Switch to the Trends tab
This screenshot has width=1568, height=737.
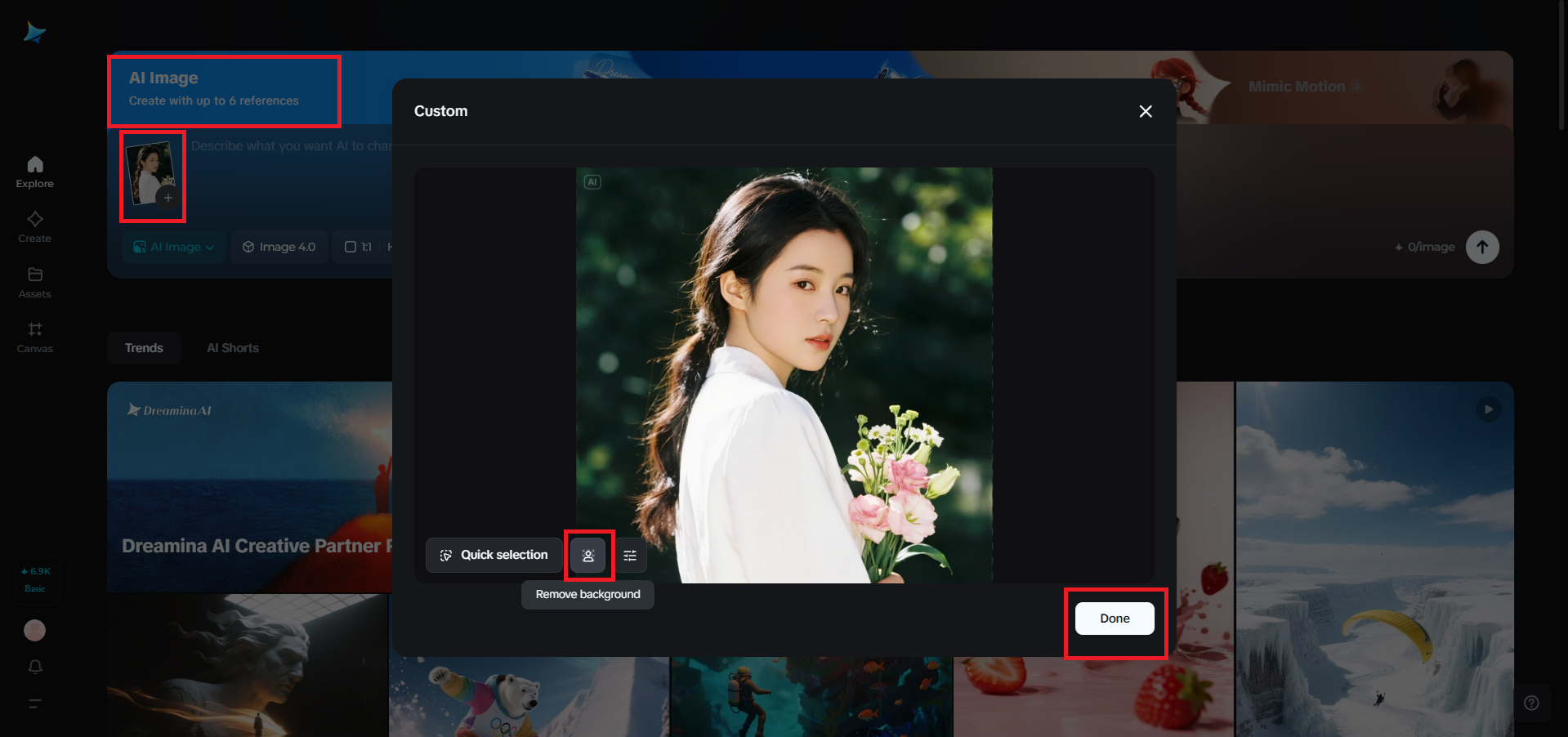(144, 348)
